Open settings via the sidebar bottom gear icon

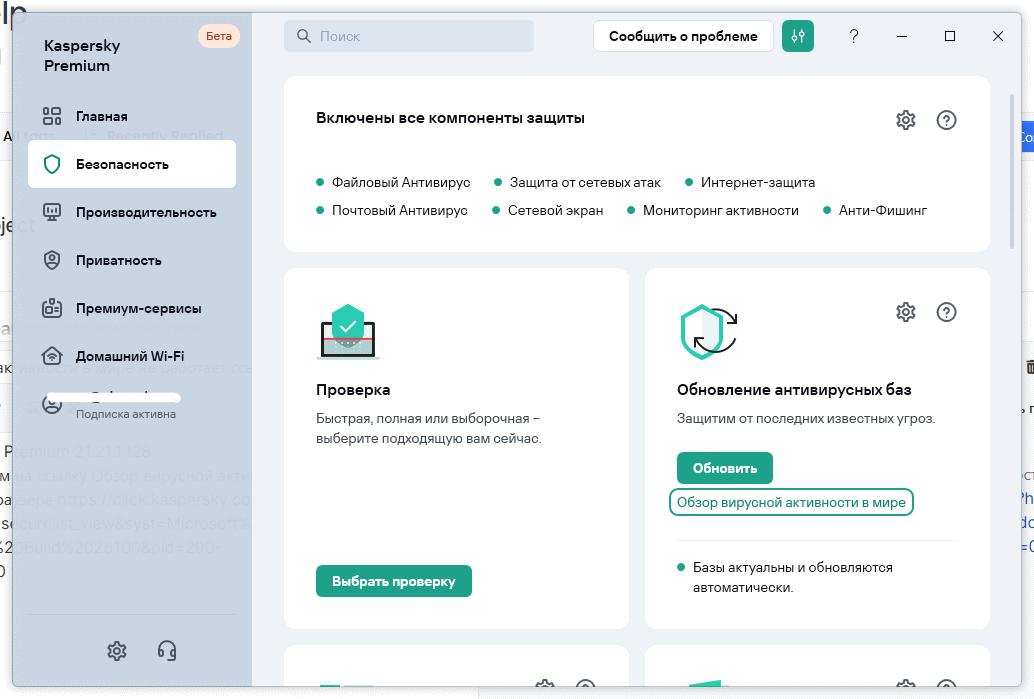(117, 651)
